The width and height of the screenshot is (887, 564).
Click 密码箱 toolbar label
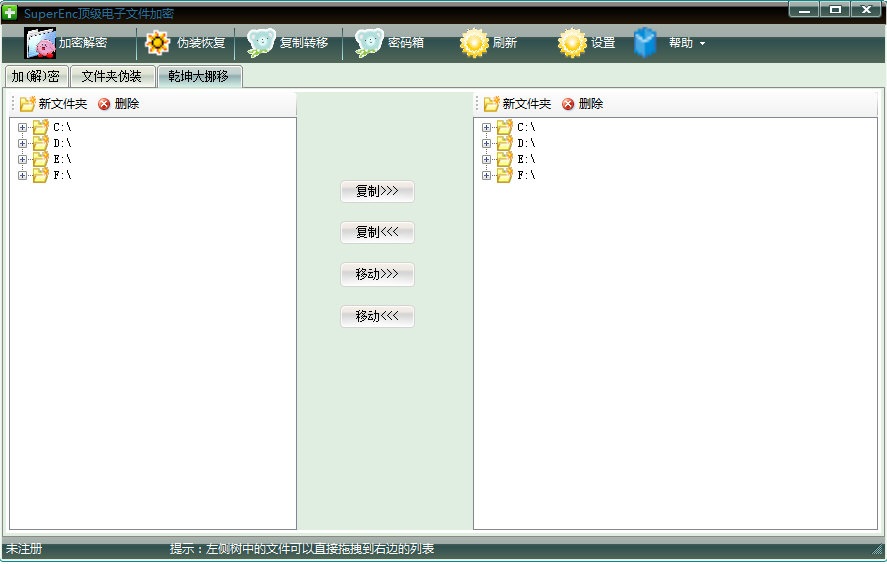click(x=406, y=43)
